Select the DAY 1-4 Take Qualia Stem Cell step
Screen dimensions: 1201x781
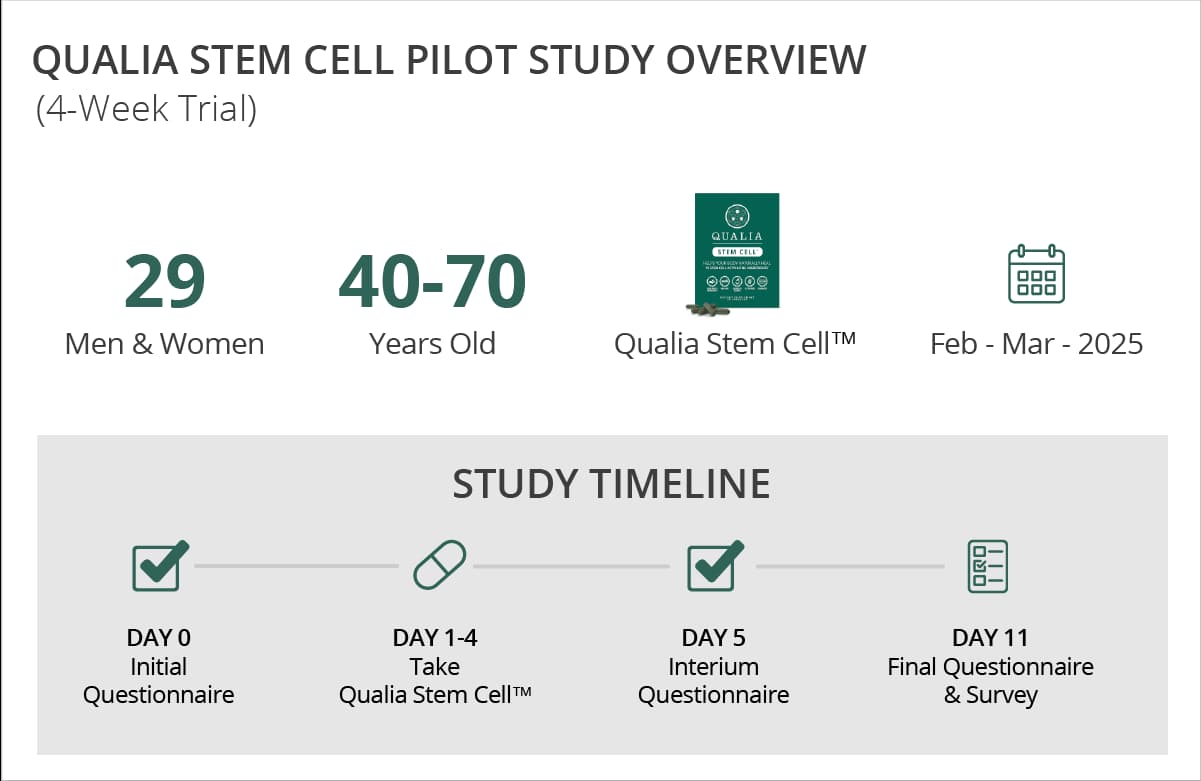(x=435, y=666)
